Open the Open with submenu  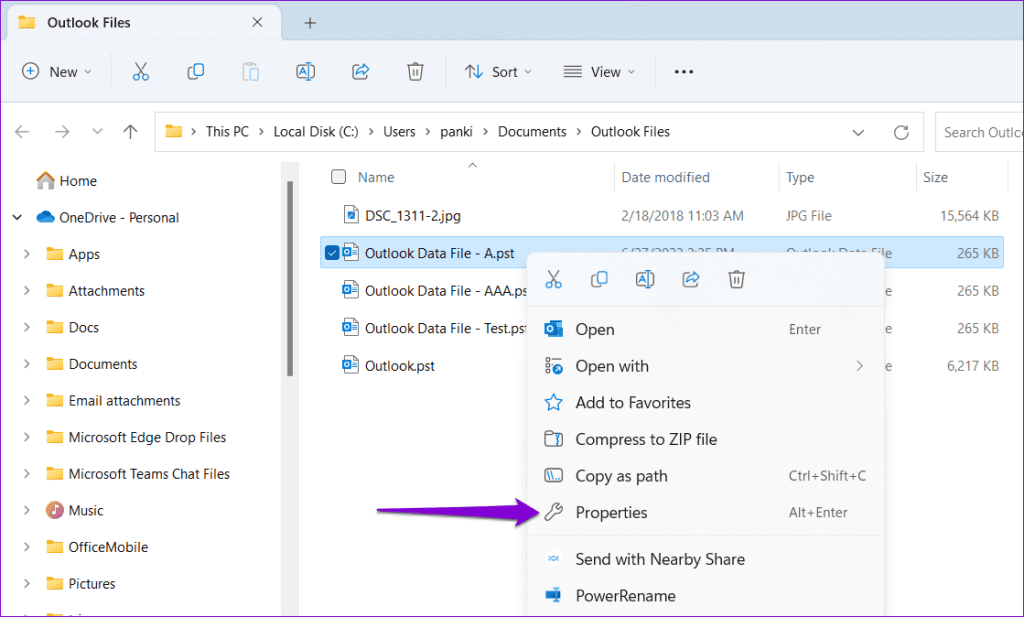pos(705,366)
